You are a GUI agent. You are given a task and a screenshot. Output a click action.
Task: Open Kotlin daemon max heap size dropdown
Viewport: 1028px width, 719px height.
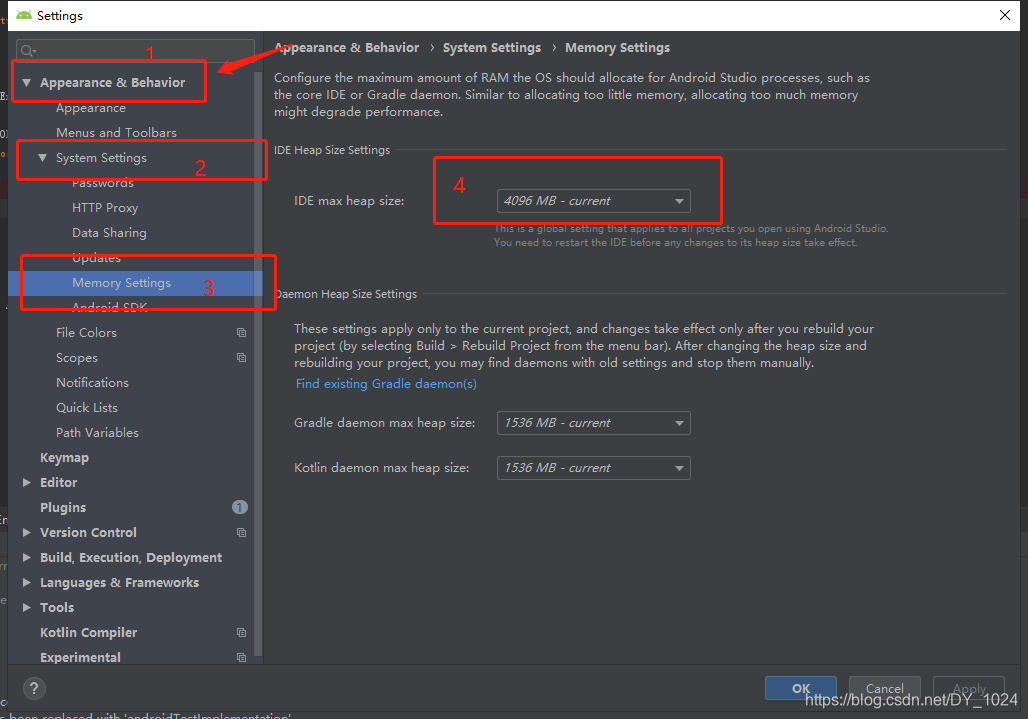[593, 468]
